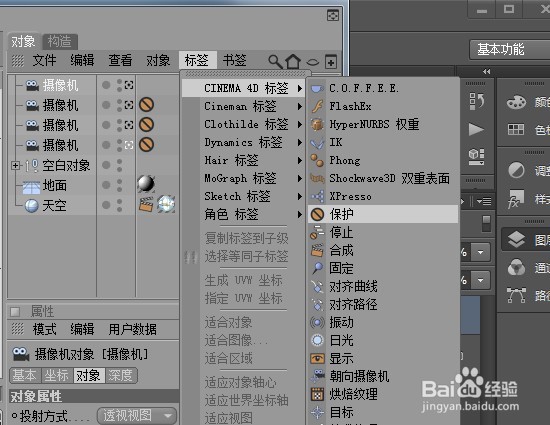Select the 空白对象 object
Screen dimensions: 550x425
point(66,165)
